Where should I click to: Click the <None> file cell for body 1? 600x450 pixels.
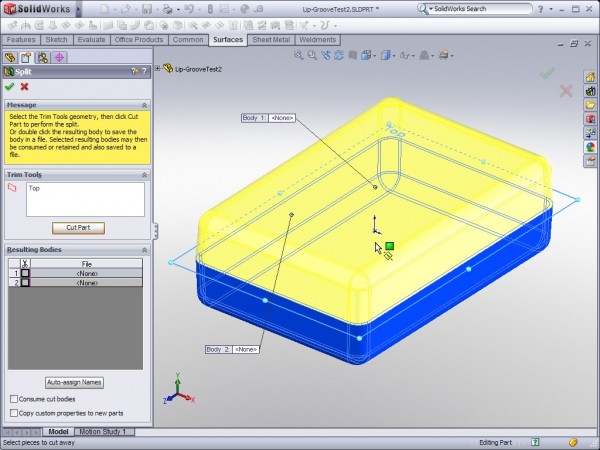tap(86, 273)
